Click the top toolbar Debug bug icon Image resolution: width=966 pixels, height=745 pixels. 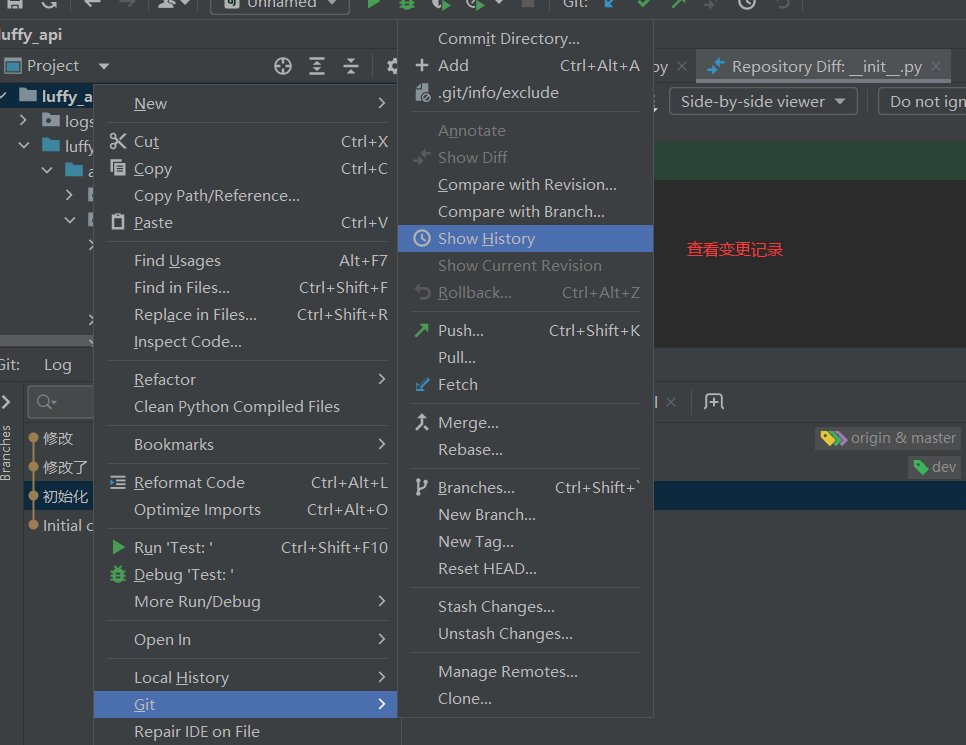click(x=407, y=4)
